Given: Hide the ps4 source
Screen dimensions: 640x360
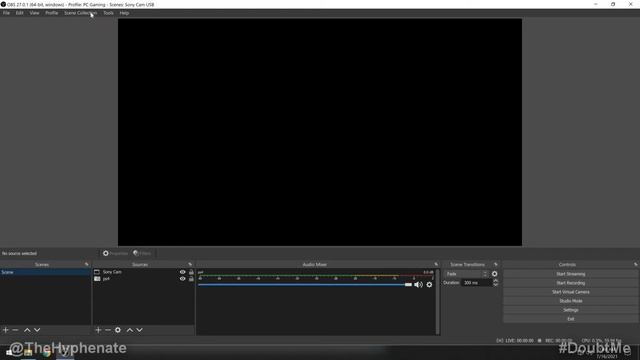Looking at the screenshot, I should pos(182,279).
